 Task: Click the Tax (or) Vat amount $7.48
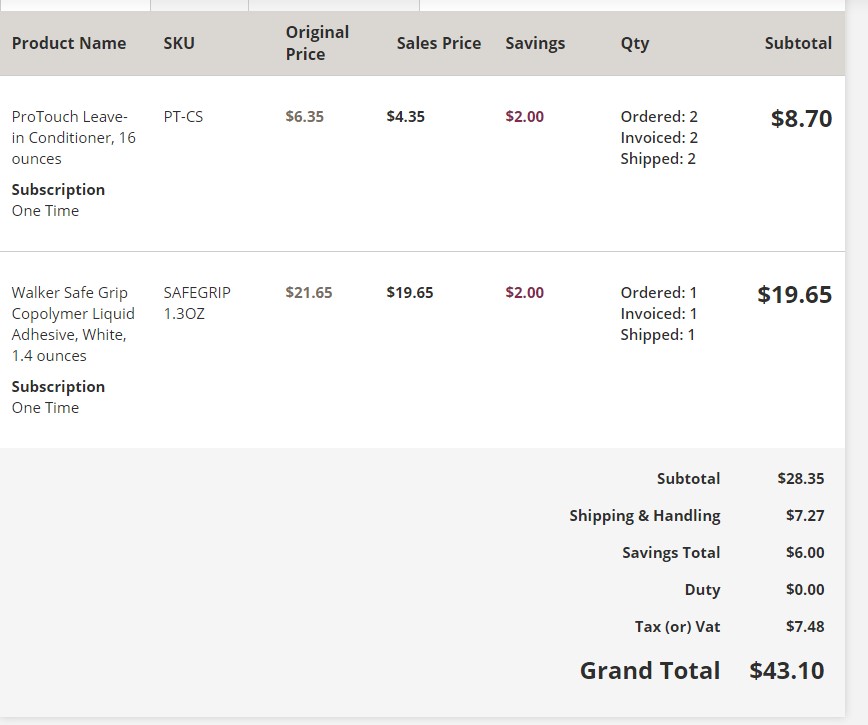(804, 626)
